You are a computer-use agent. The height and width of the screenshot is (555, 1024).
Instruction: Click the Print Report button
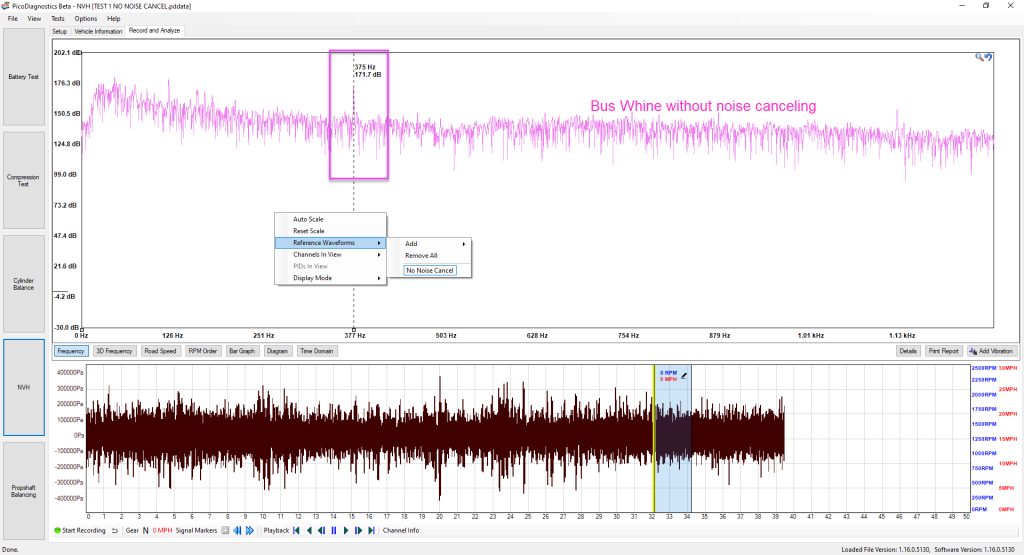point(944,351)
